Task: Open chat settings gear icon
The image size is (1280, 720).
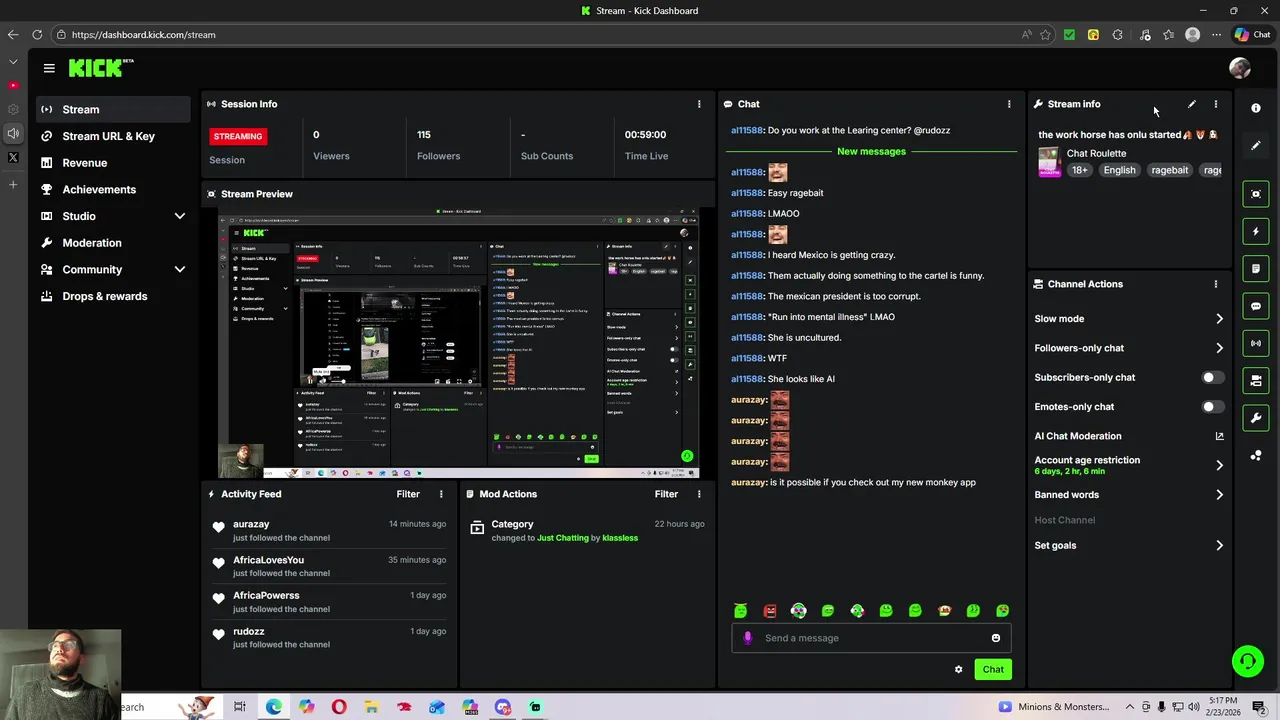Action: 958,670
